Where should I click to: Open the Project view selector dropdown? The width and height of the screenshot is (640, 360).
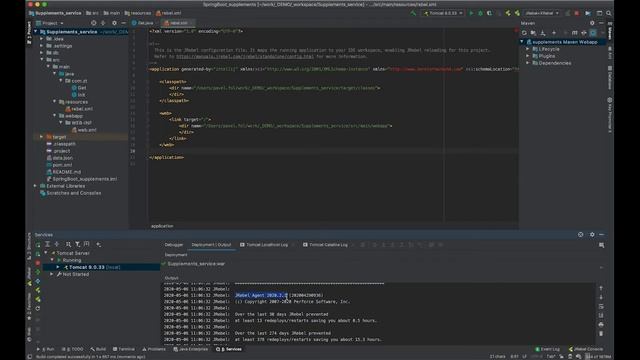click(x=50, y=23)
